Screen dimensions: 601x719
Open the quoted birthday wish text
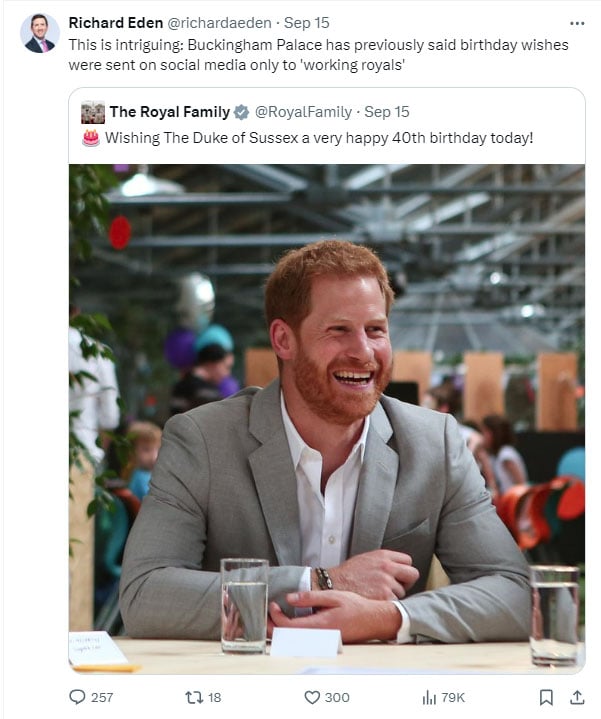319,137
